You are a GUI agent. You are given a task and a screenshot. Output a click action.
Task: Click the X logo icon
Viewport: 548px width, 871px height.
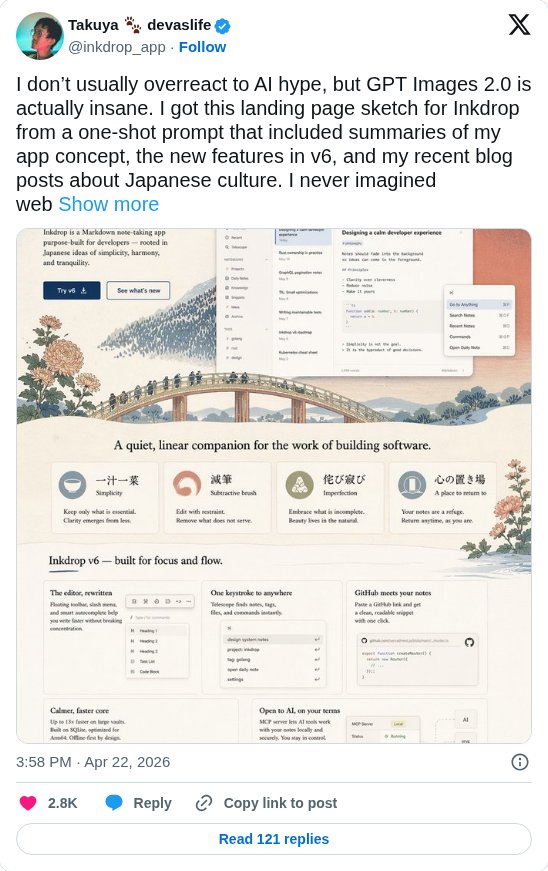click(x=519, y=24)
